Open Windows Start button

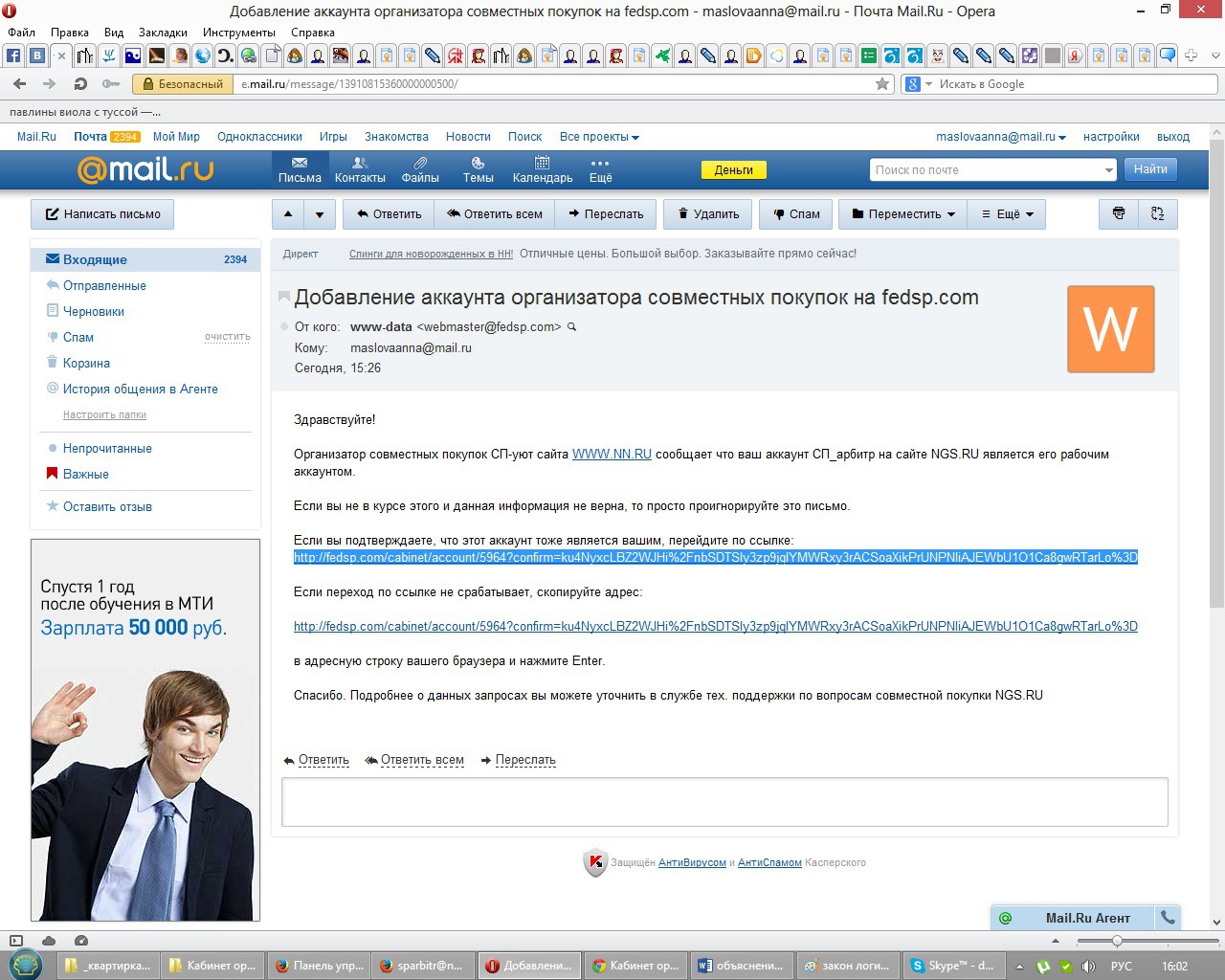click(x=25, y=965)
